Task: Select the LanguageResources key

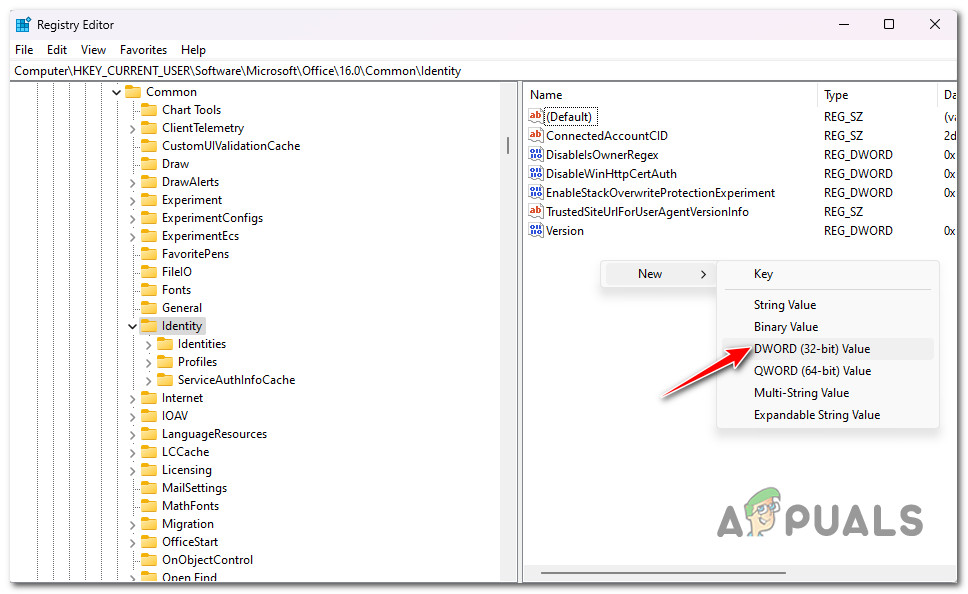Action: 214,434
